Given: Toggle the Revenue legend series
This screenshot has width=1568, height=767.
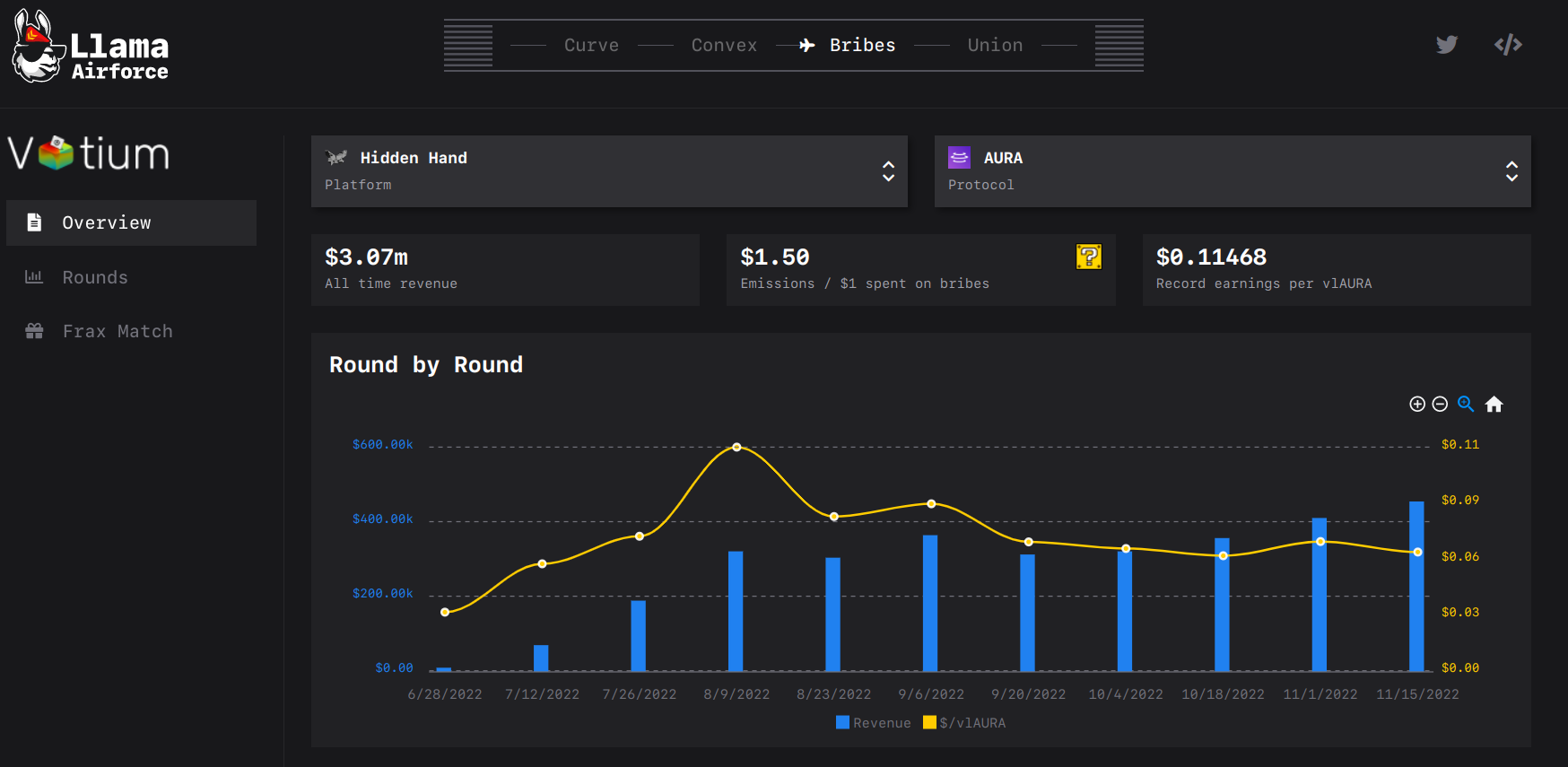Looking at the screenshot, I should 873,723.
